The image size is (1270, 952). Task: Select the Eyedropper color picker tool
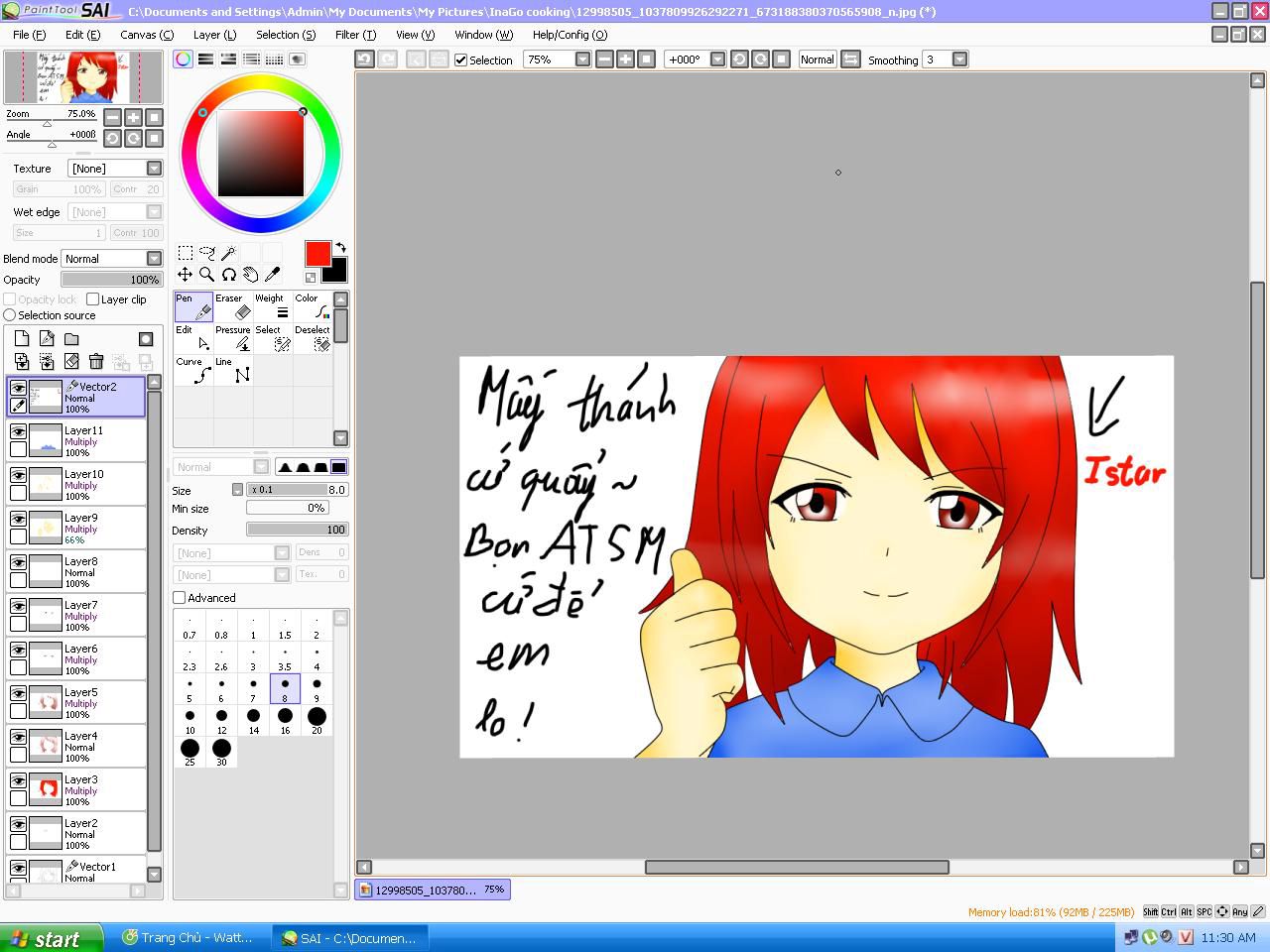pos(273,275)
